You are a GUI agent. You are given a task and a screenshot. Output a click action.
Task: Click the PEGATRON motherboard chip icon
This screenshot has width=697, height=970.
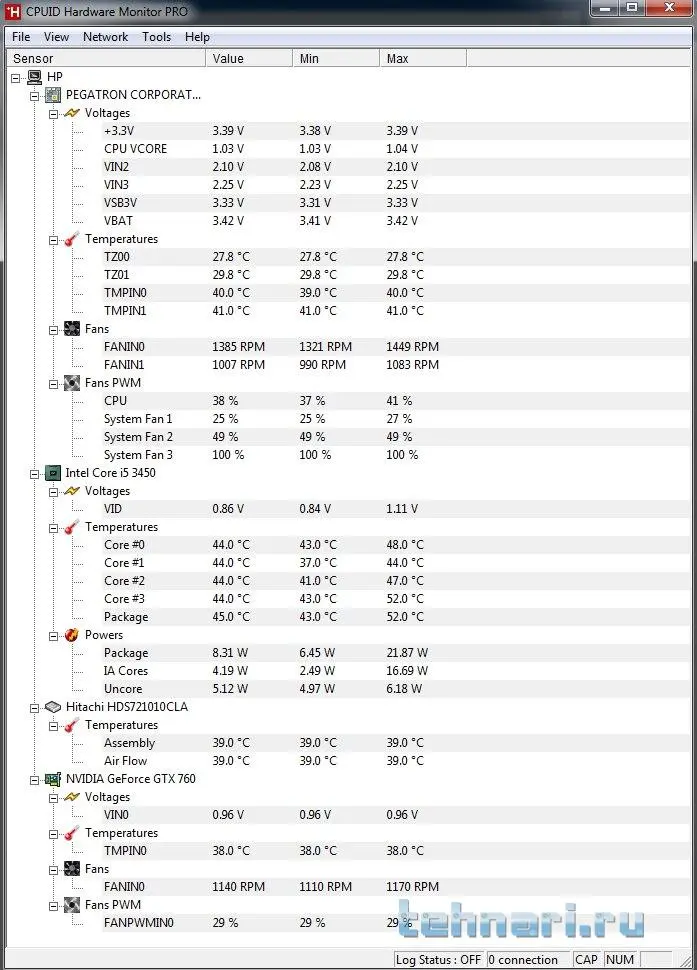53,95
